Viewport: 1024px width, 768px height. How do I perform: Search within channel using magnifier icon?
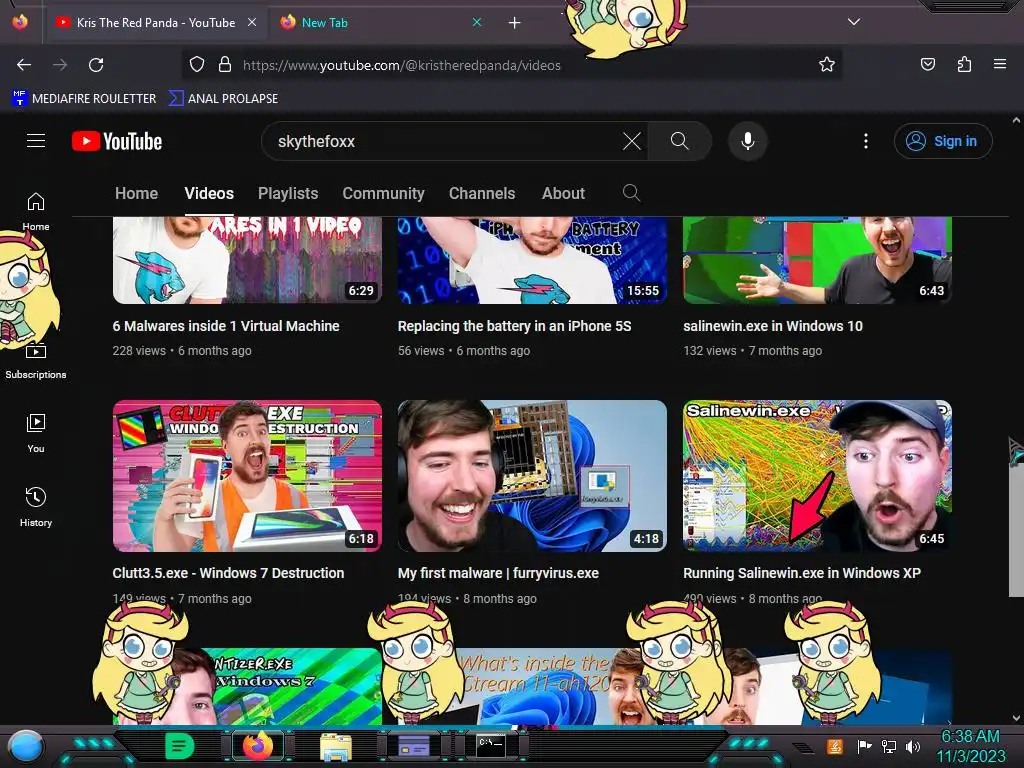coord(631,193)
